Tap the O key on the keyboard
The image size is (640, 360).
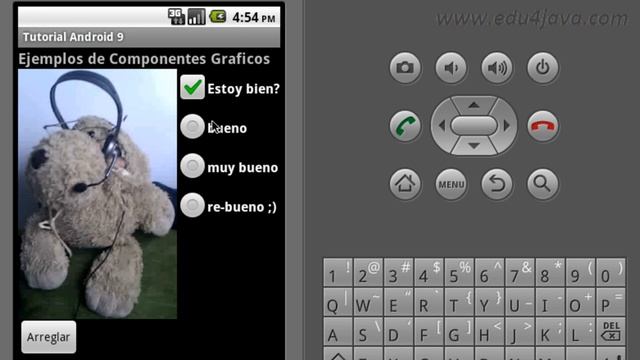coord(581,302)
